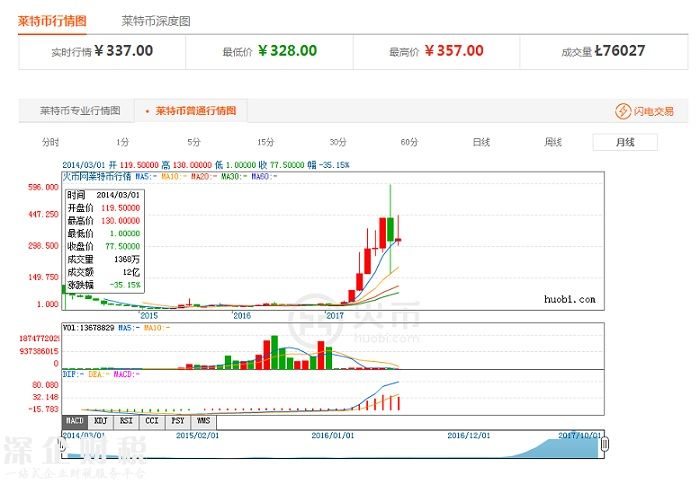Viewport: 700px width, 484px height.
Task: Click the 2016/01/01 timeline date label
Action: click(x=333, y=435)
